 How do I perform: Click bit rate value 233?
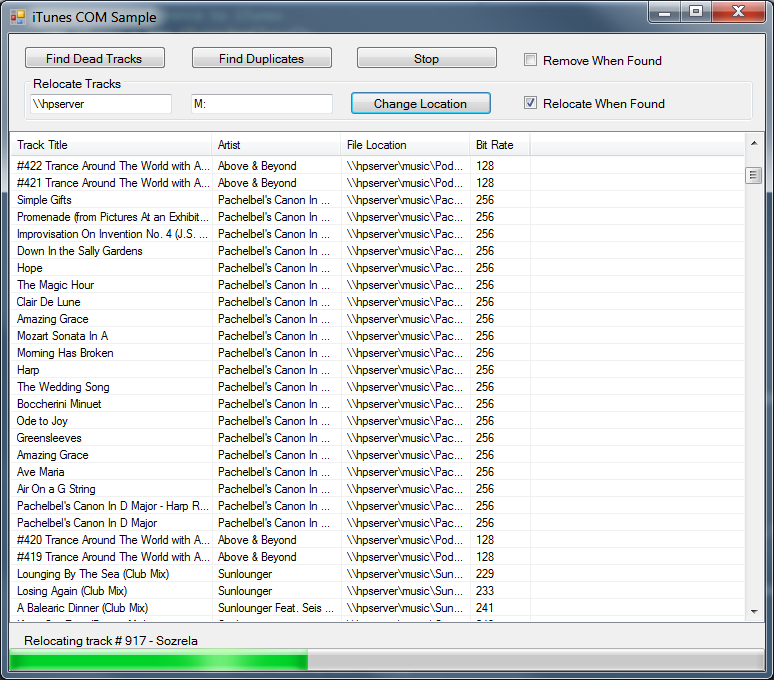[485, 591]
